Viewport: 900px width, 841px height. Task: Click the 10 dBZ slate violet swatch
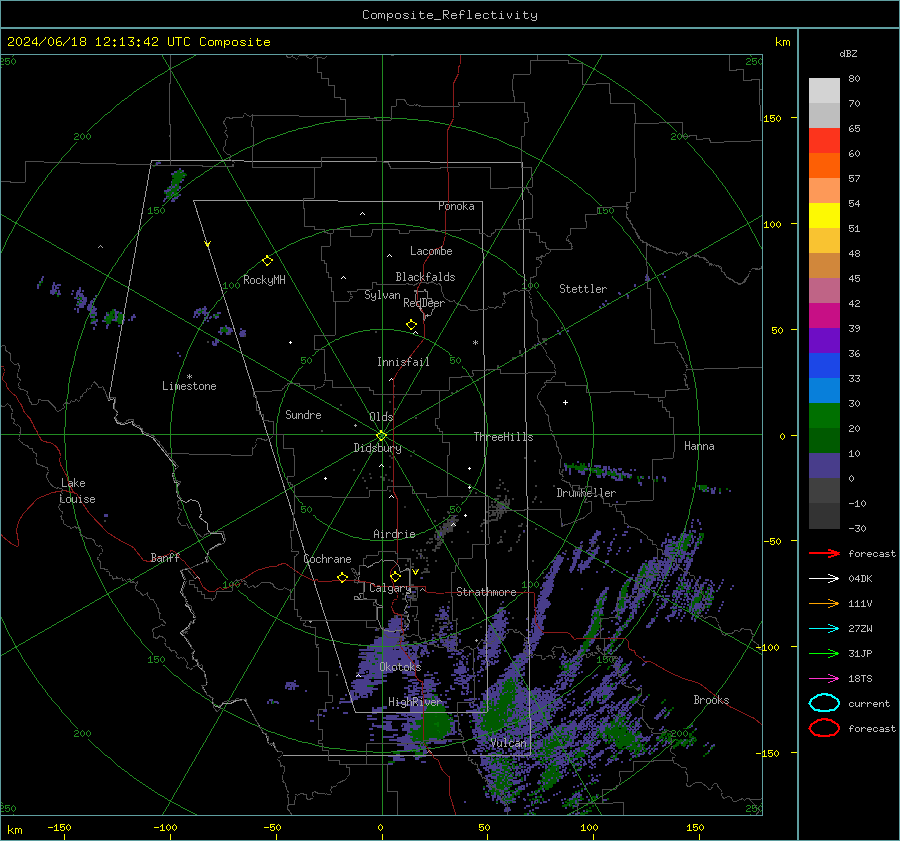tap(824, 466)
